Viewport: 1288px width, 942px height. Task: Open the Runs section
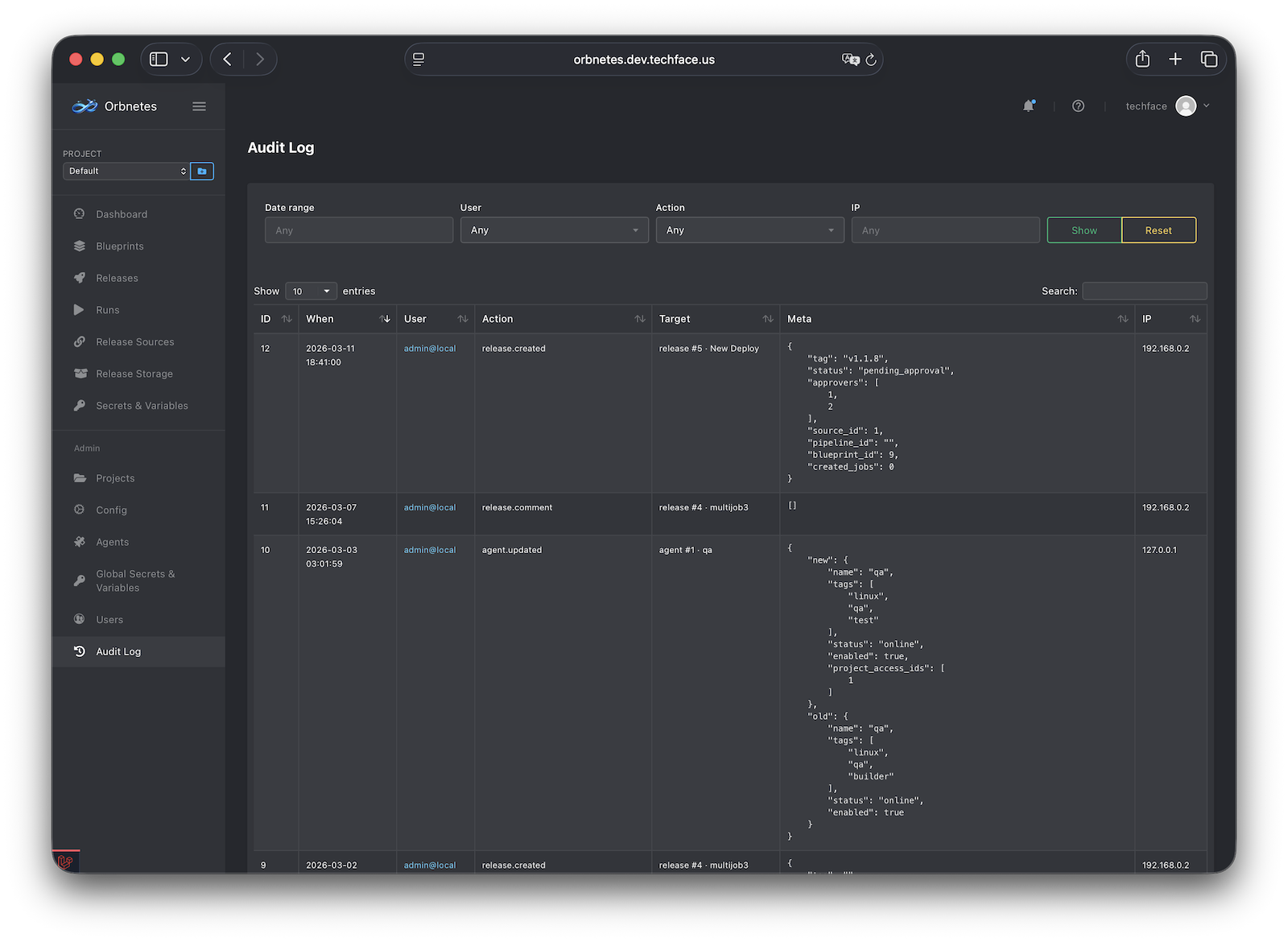[x=107, y=309]
